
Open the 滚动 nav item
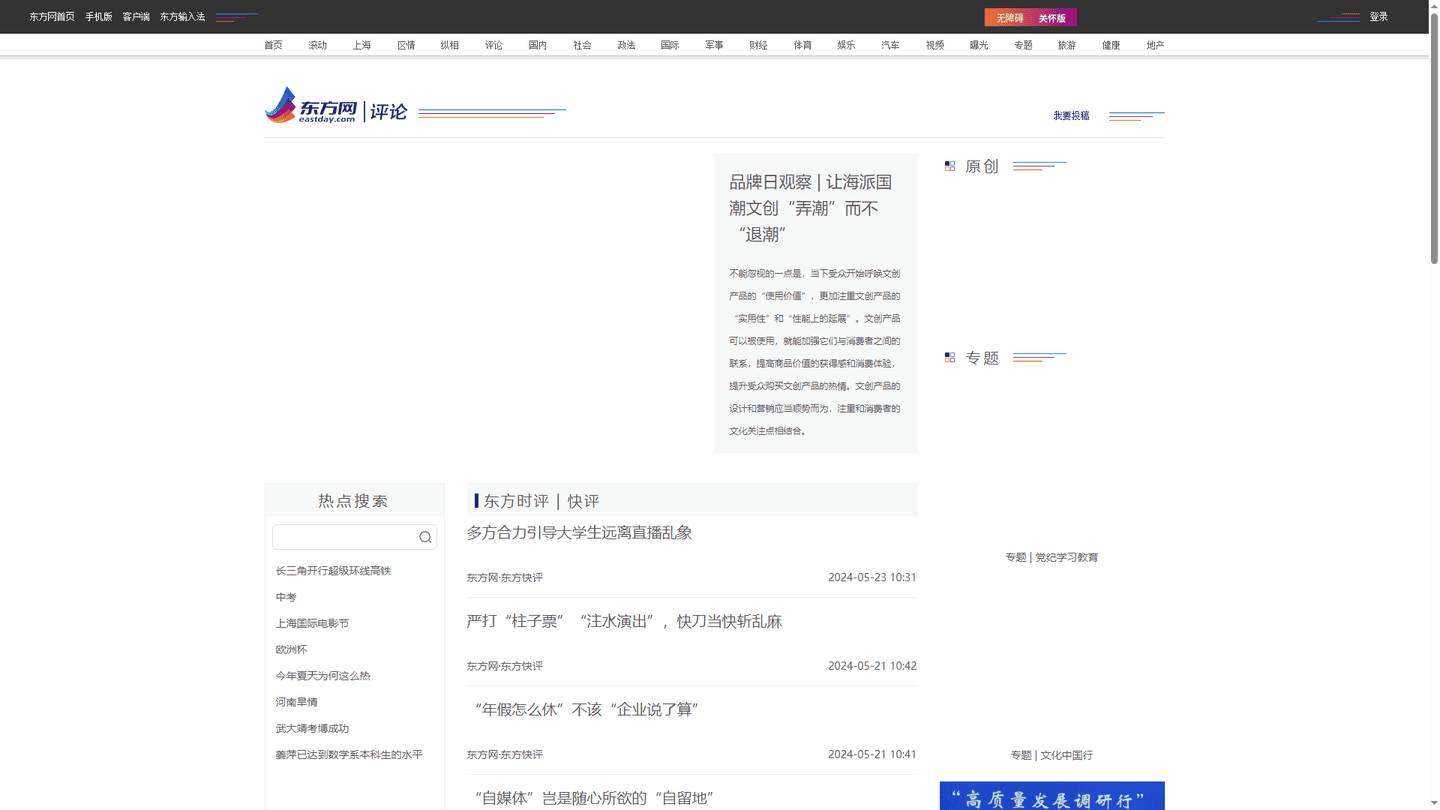click(x=318, y=45)
